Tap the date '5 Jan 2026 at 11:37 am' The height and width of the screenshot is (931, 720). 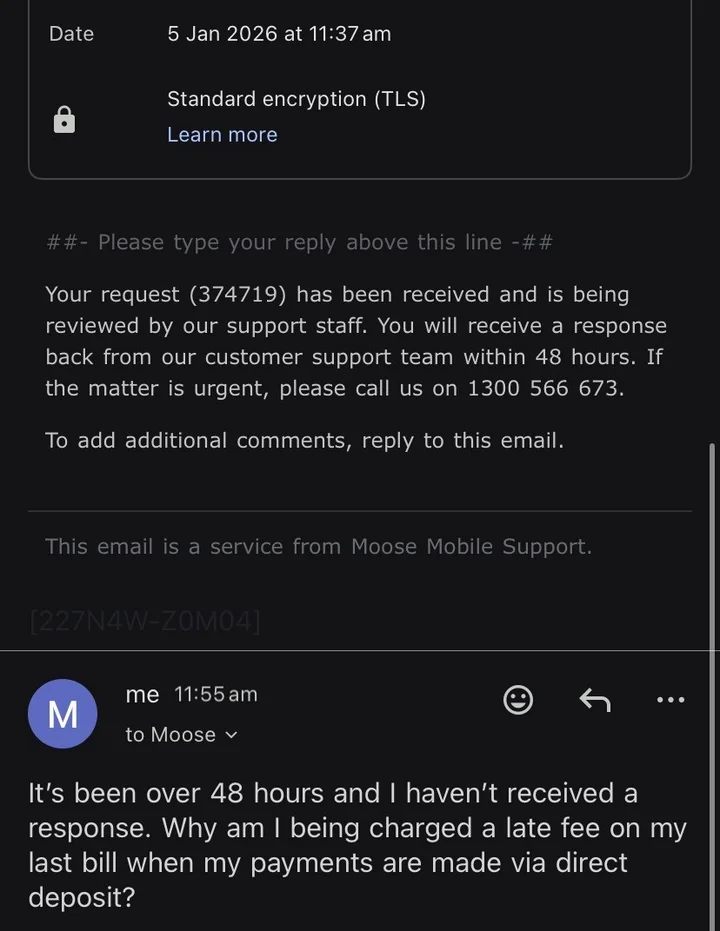click(x=279, y=34)
